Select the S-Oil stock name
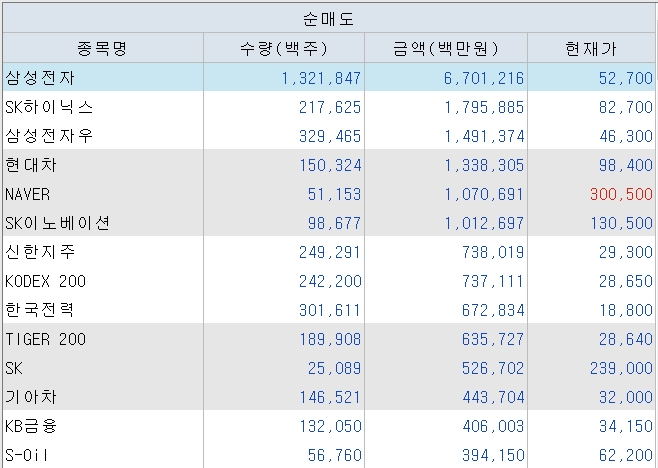Image resolution: width=658 pixels, height=468 pixels. (26, 455)
